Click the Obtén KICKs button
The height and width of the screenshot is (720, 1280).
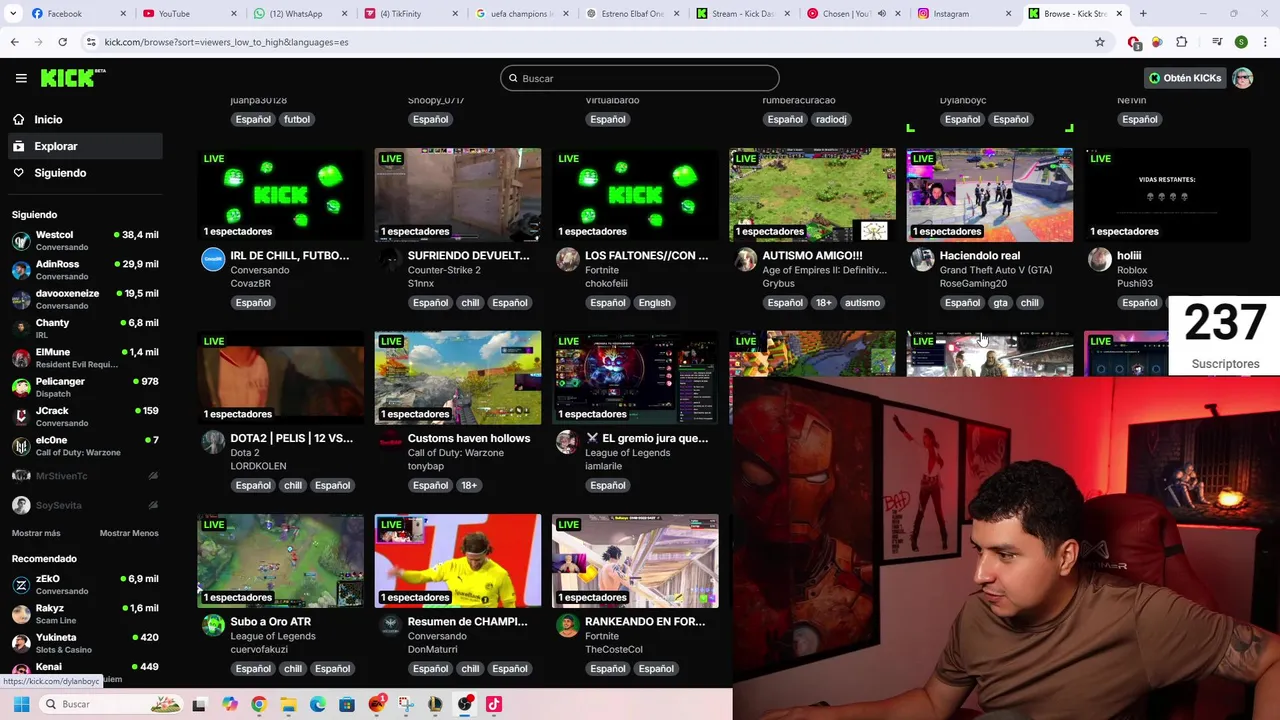(1185, 78)
